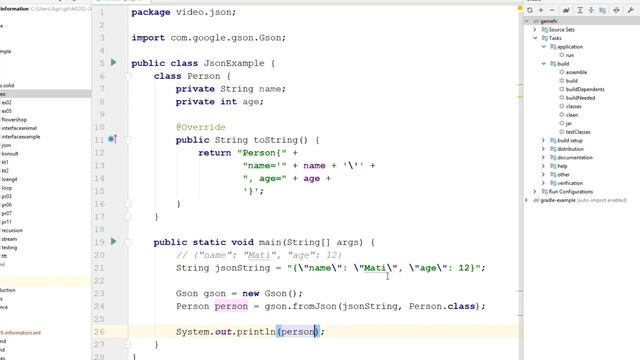This screenshot has height=360, width=640.
Task: Click fold end marker at line 27
Action: coord(128,344)
